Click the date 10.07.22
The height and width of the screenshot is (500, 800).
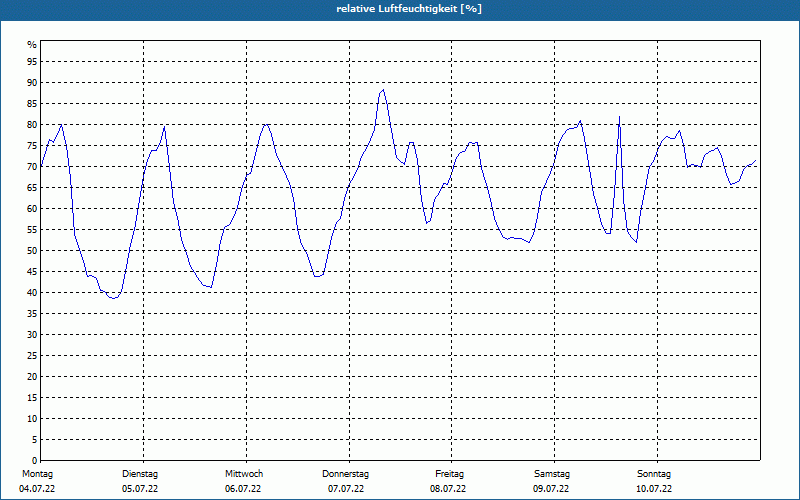tap(654, 489)
